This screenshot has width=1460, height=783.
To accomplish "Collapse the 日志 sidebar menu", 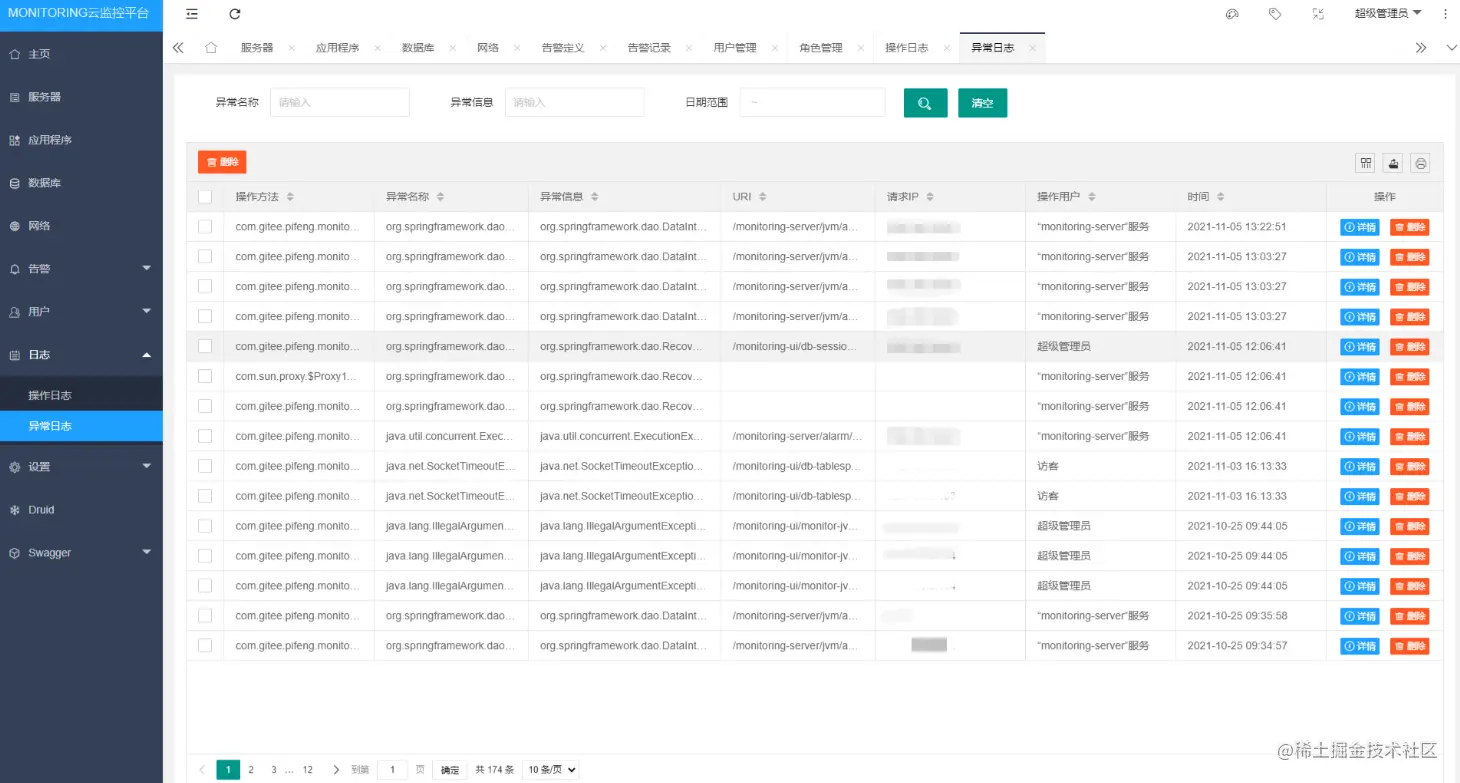I will [81, 355].
